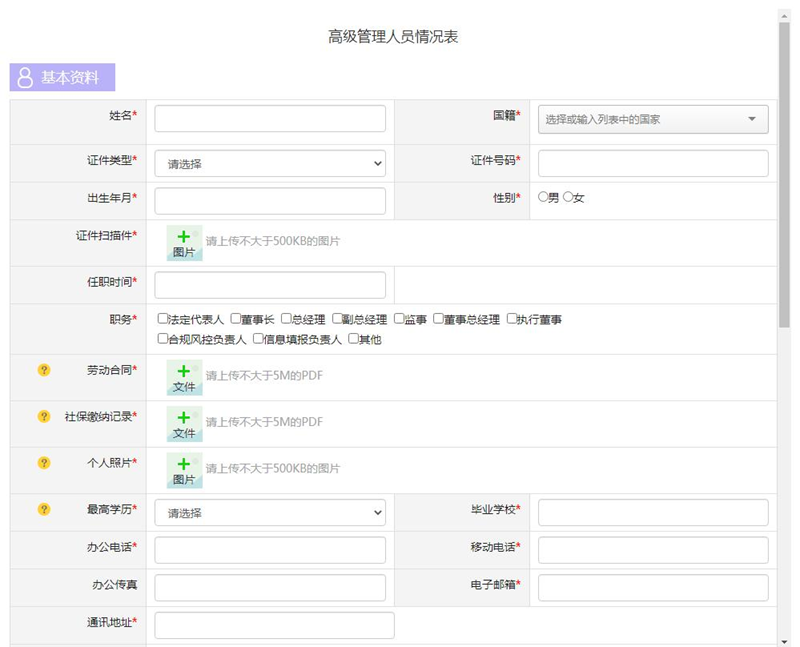800x647 pixels.
Task: Select the 女 gender radio button
Action: pos(568,197)
